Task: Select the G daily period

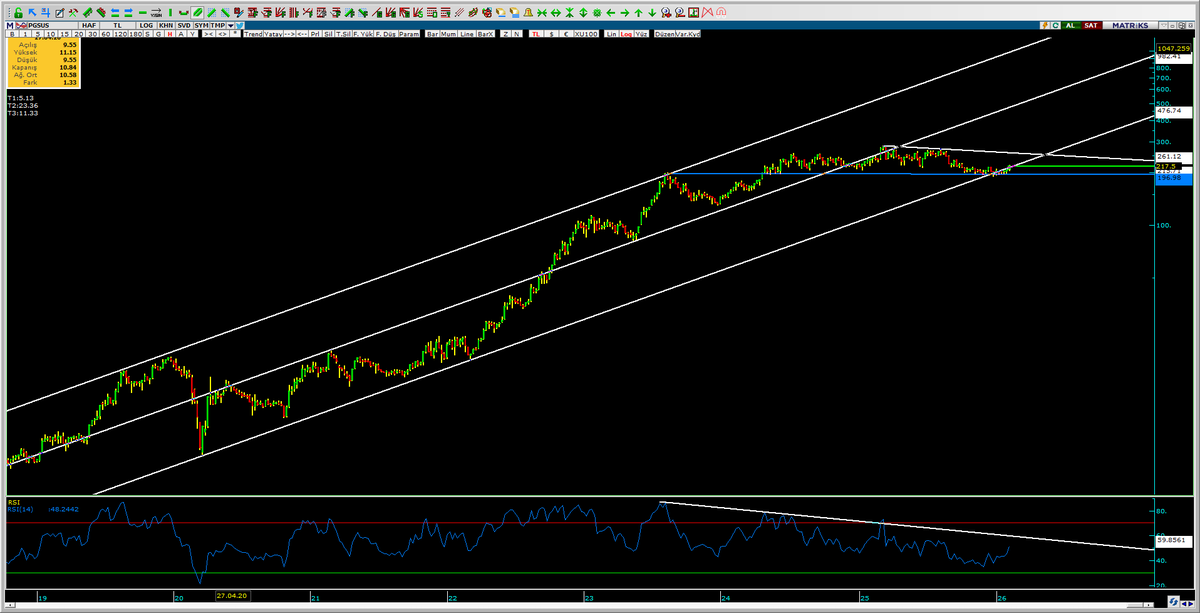Action: [x=158, y=34]
